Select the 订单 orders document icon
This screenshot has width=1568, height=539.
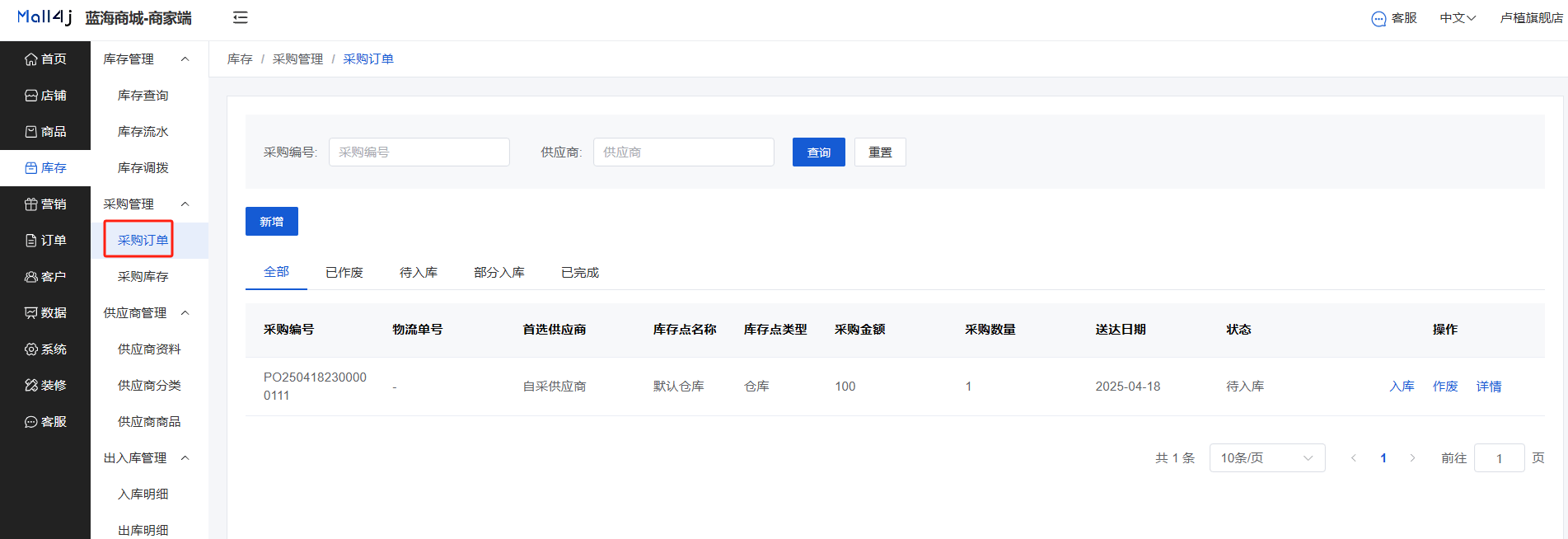point(31,241)
